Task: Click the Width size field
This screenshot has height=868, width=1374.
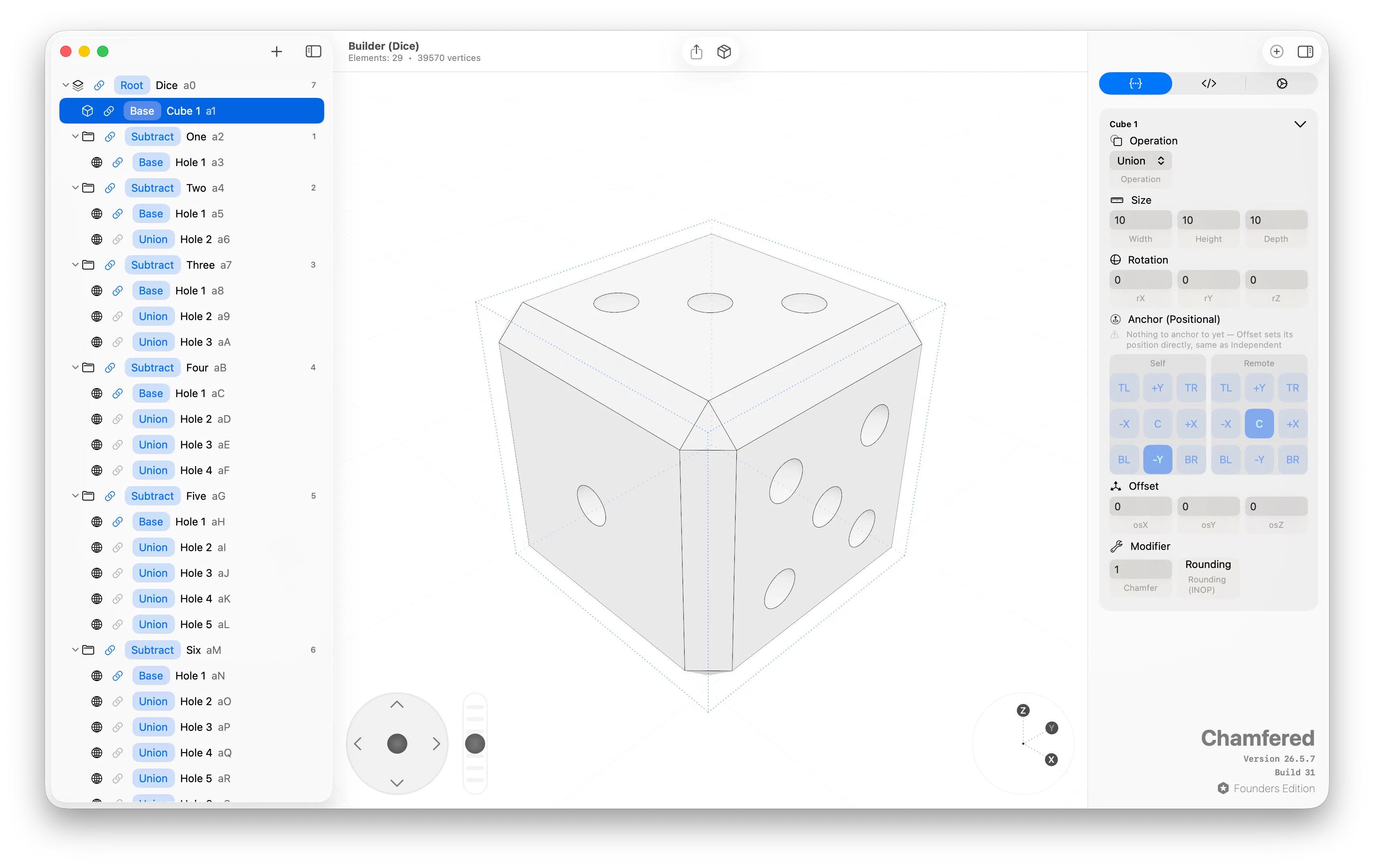Action: [x=1140, y=220]
